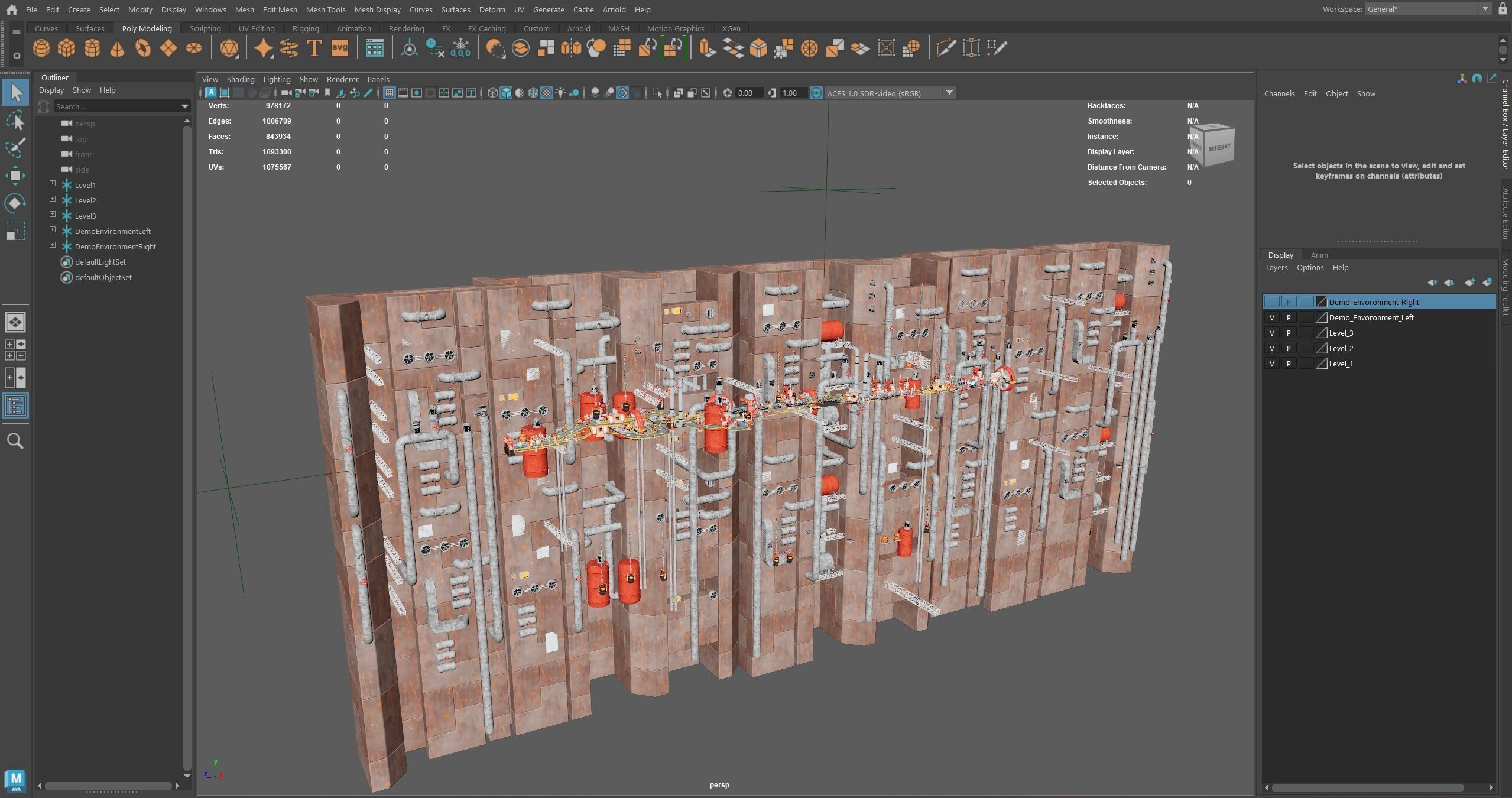The height and width of the screenshot is (798, 1512).
Task: Expand the Level2 group in Outliner
Action: (53, 199)
